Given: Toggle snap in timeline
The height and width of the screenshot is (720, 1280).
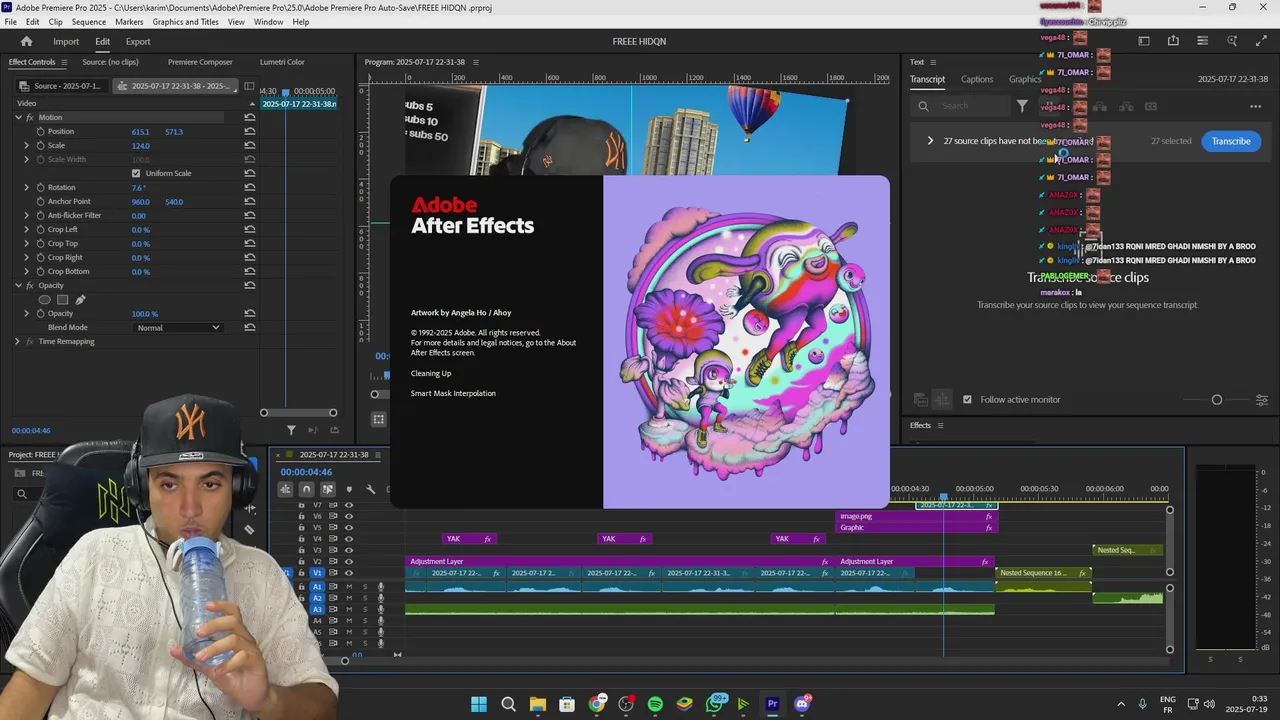Looking at the screenshot, I should (306, 489).
